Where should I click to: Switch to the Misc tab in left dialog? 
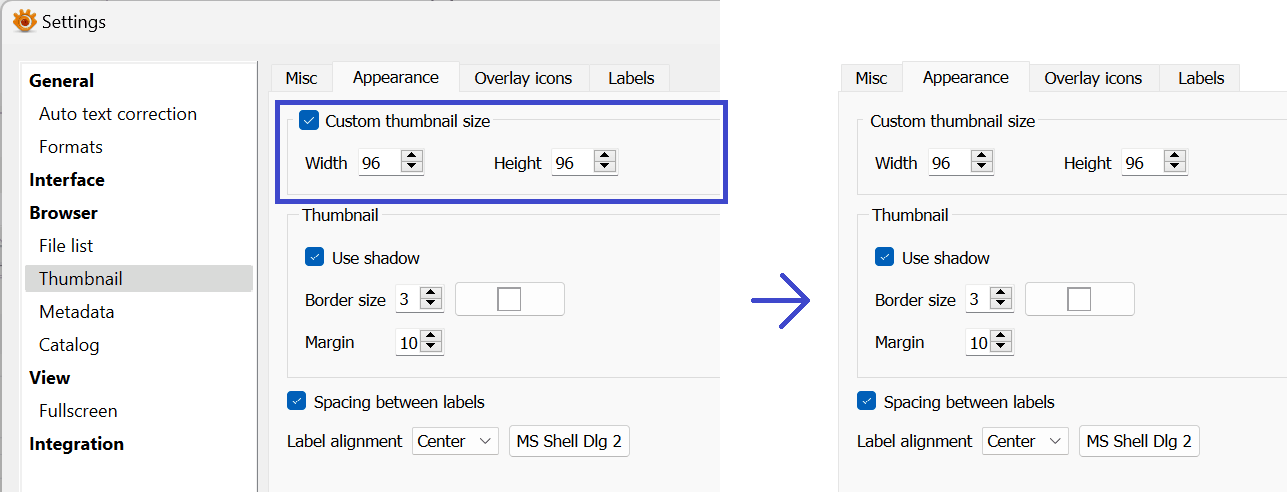click(x=301, y=78)
